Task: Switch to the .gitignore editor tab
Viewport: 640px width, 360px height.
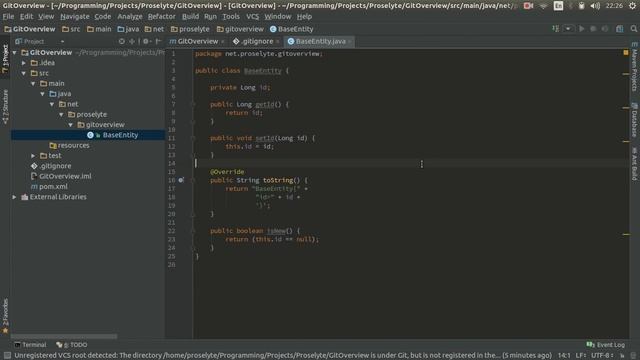Action: (x=256, y=41)
